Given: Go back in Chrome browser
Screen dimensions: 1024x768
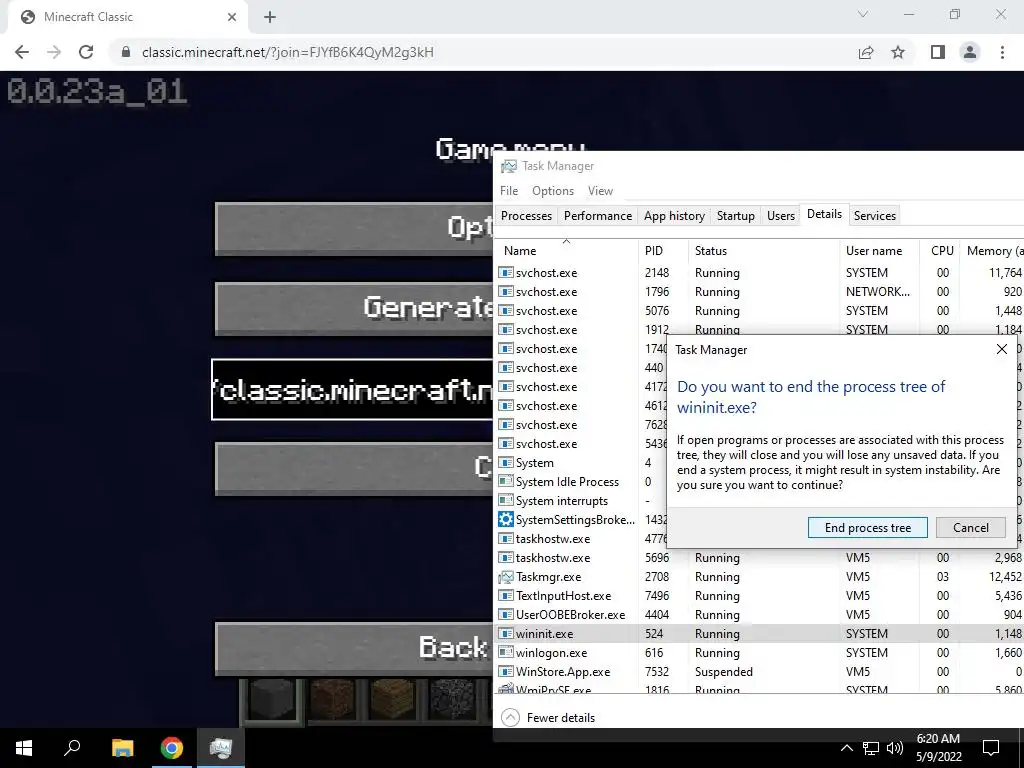Looking at the screenshot, I should [22, 52].
